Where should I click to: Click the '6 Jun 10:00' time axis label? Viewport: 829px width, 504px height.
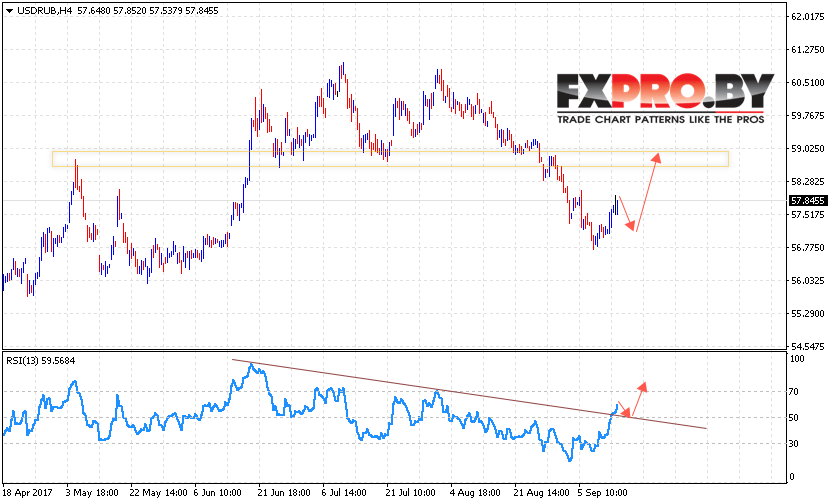click(x=217, y=493)
